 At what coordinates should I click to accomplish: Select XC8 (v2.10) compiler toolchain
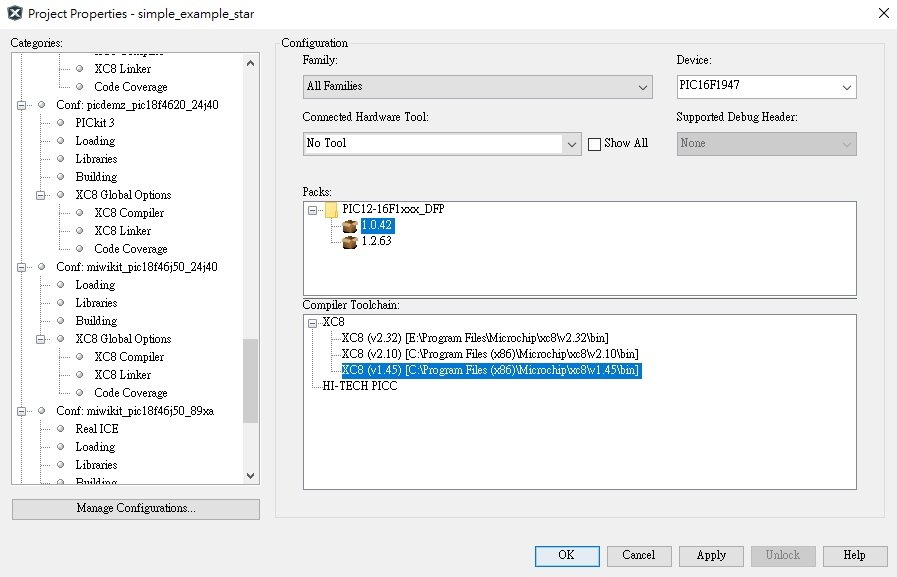[490, 354]
